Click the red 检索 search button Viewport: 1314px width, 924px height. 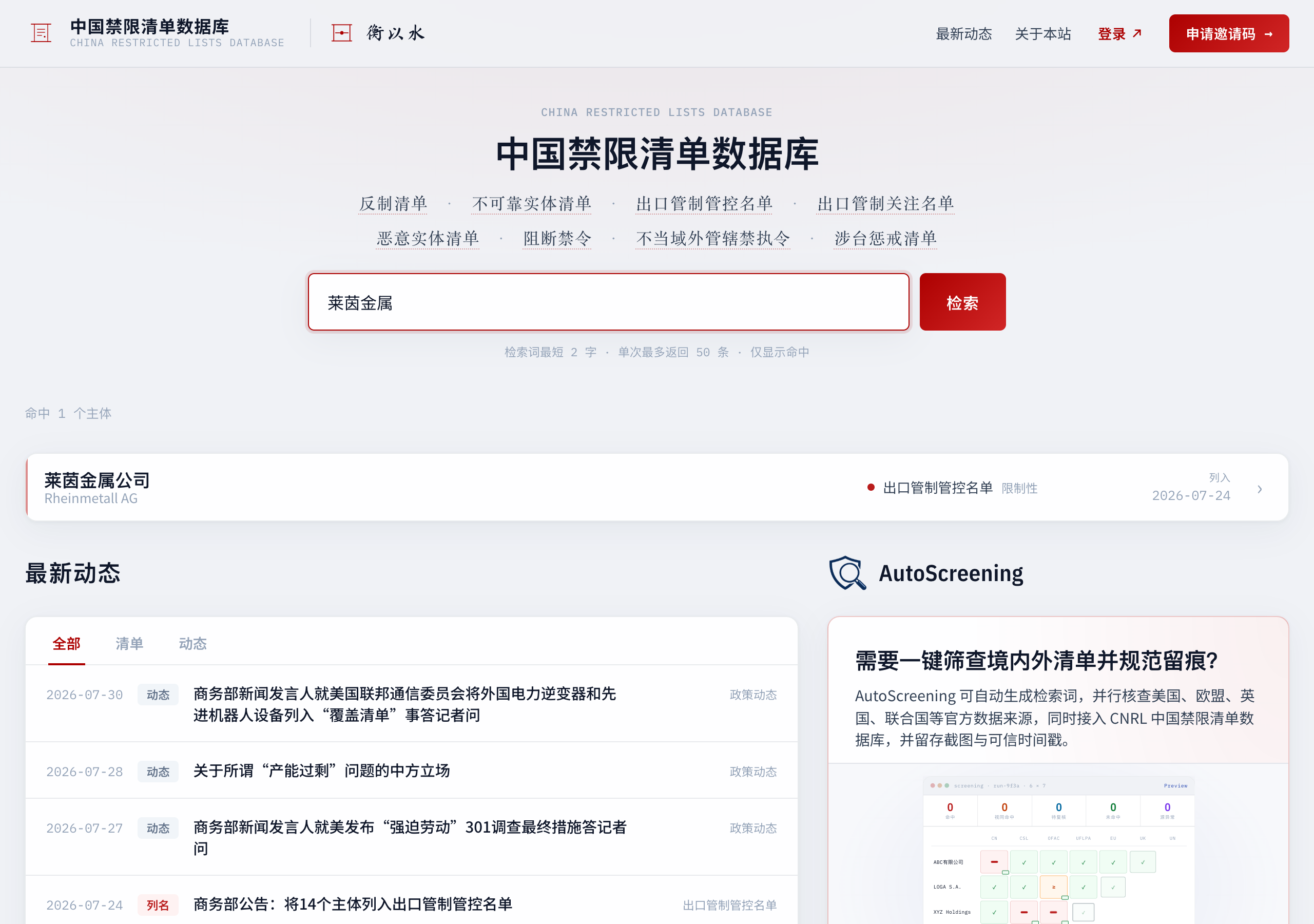pyautogui.click(x=962, y=302)
